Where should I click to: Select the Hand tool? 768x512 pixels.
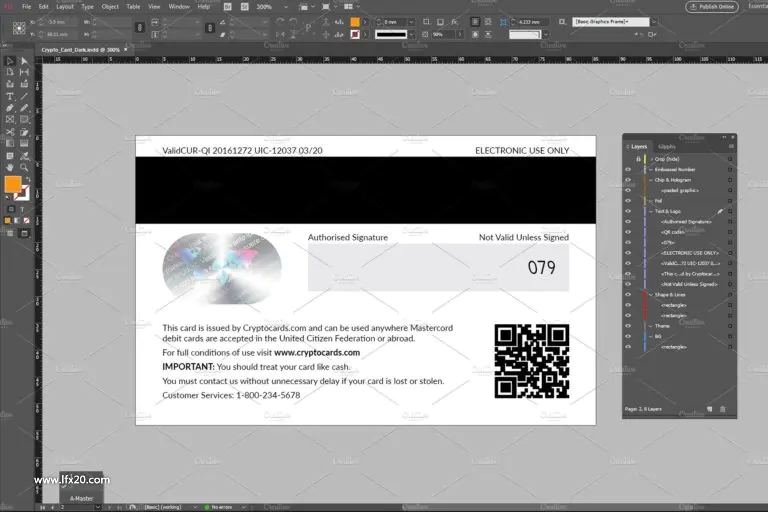tap(9, 168)
